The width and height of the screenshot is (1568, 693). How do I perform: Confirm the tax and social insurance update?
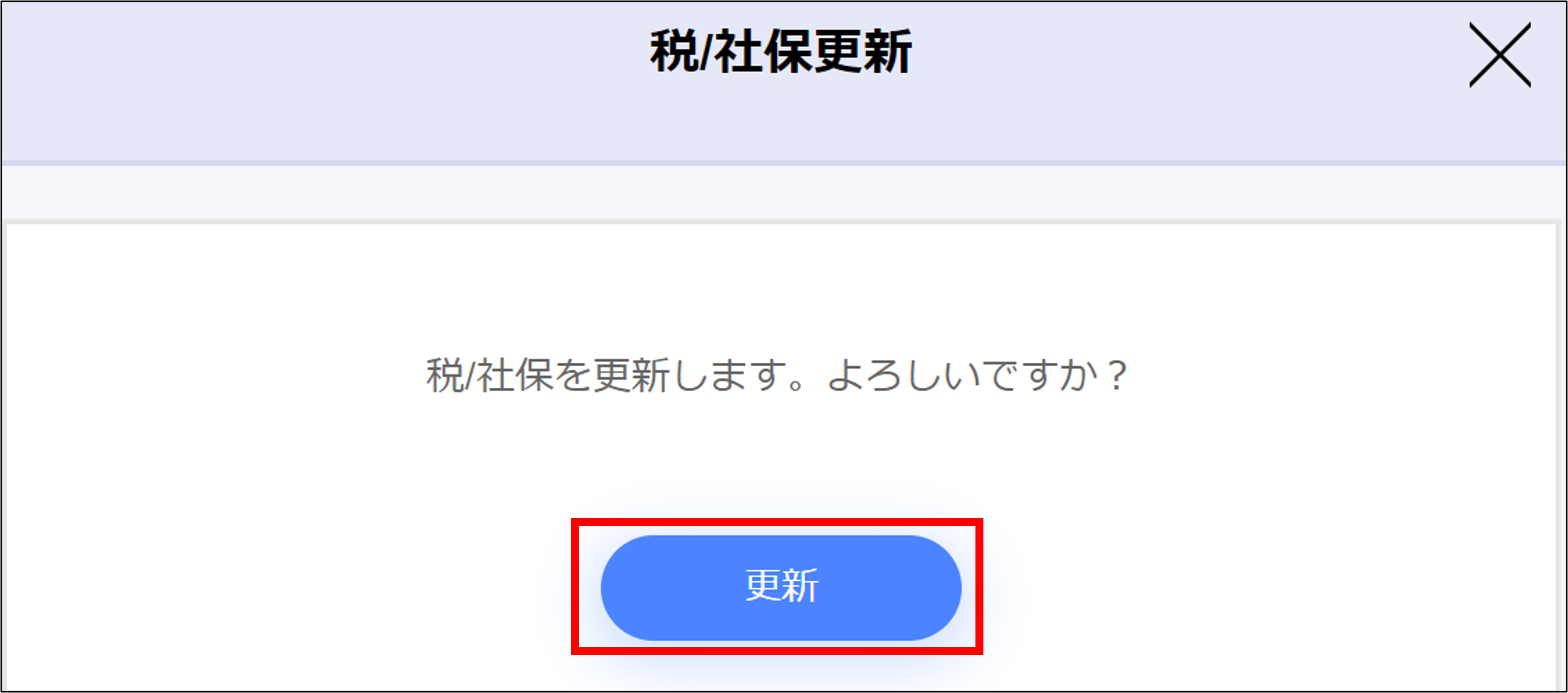tap(781, 588)
